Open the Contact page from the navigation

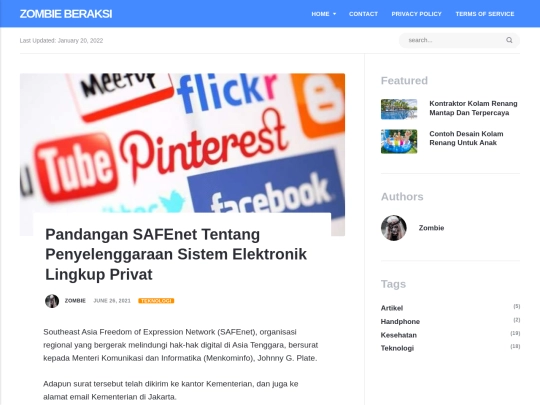363,14
